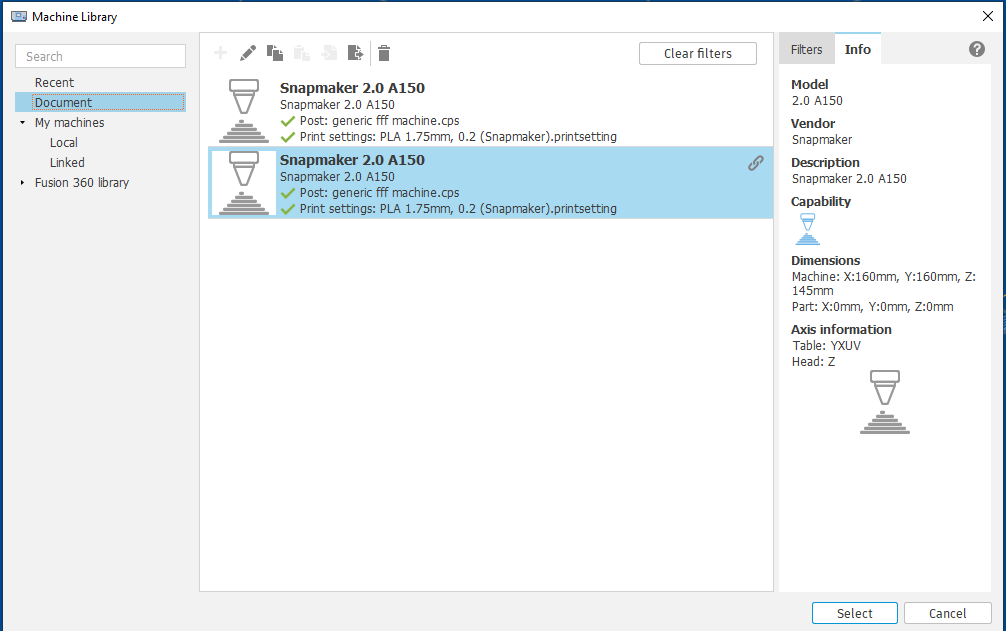
Task: Click the Print settings line of the highlighted machine
Action: click(458, 208)
